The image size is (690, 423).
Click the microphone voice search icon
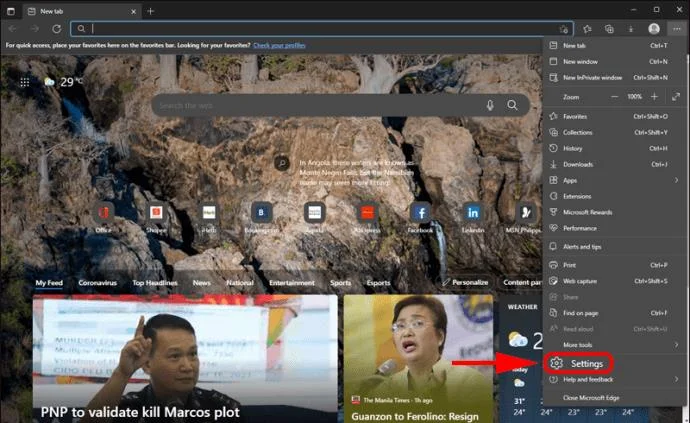(x=490, y=105)
